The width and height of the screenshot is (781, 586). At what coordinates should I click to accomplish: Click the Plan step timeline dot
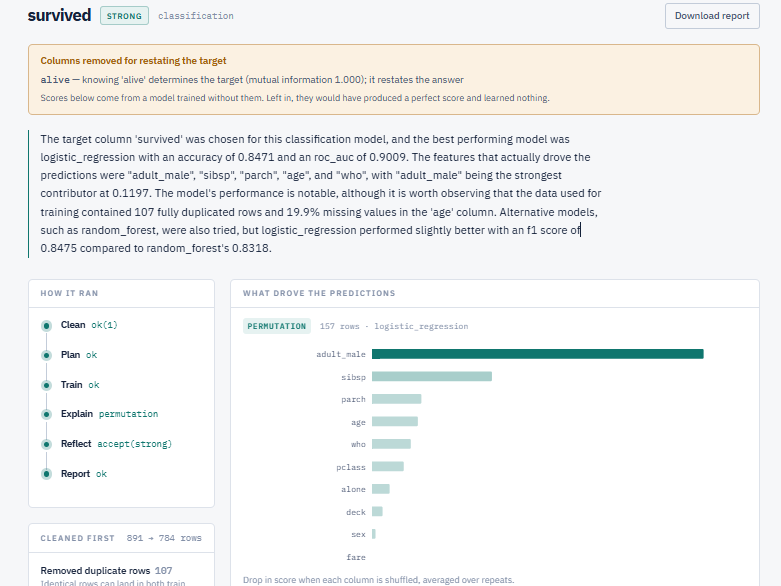[46, 355]
